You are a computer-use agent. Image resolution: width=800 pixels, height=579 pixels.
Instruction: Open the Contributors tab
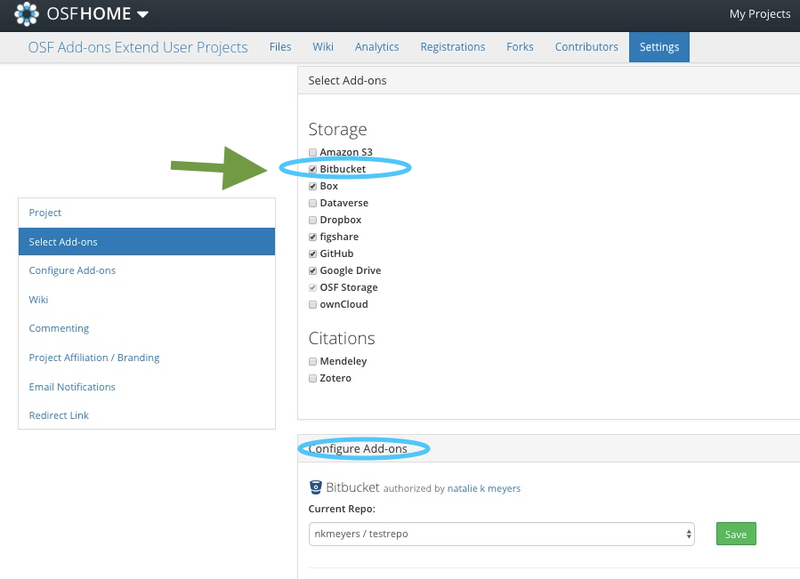pos(586,47)
